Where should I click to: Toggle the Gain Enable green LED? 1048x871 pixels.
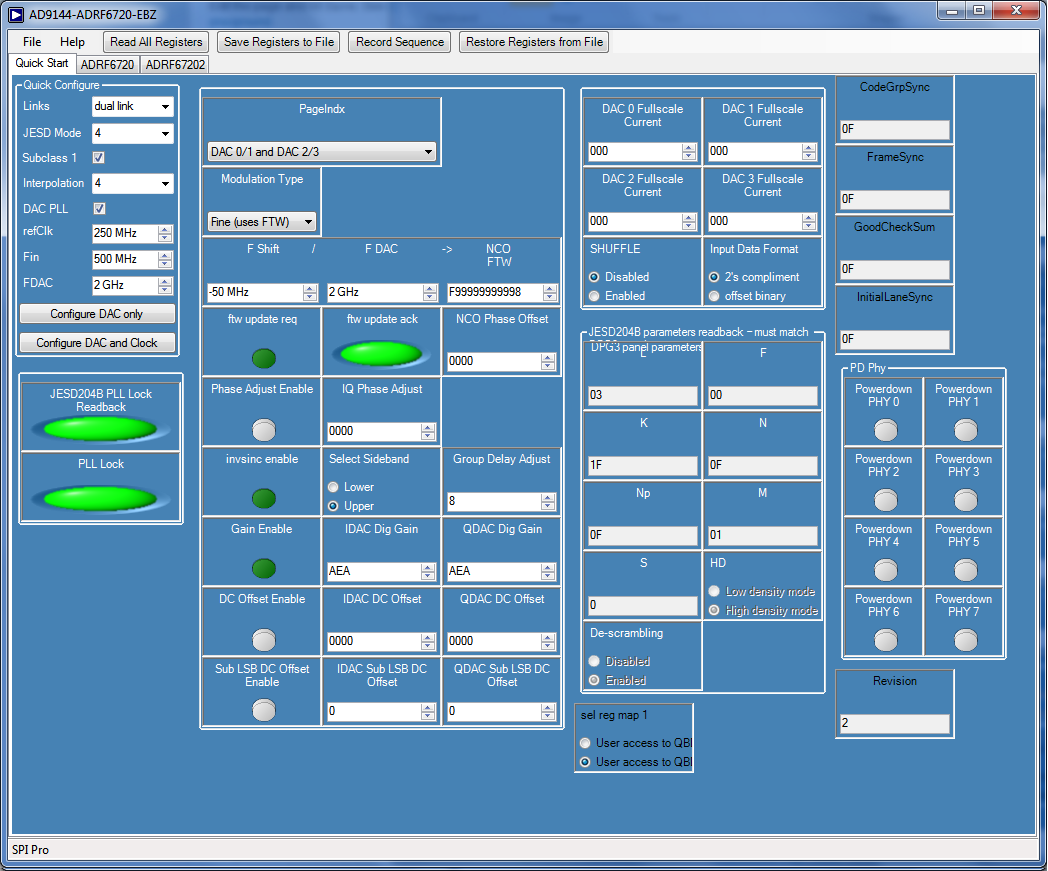[262, 568]
